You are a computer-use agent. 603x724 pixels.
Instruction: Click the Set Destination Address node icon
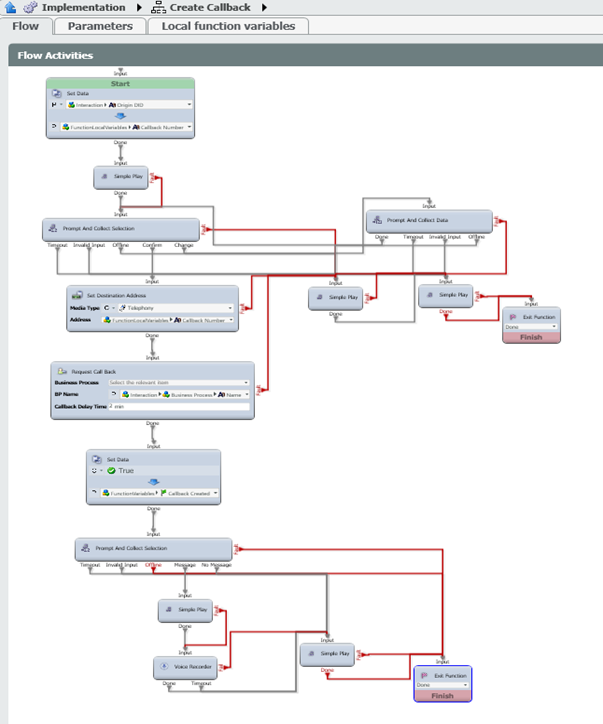pos(77,295)
